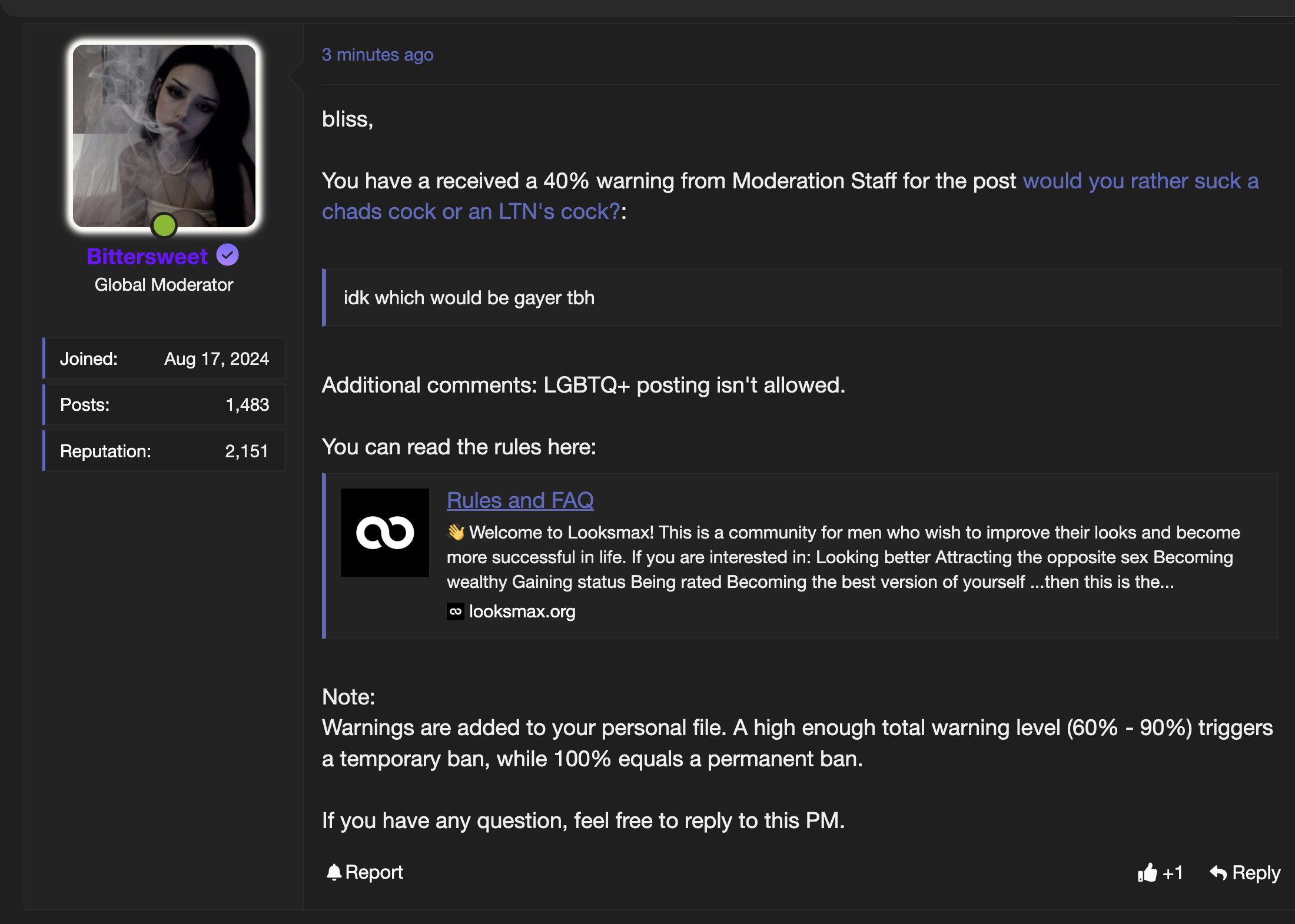1295x924 pixels.
Task: Give a +1 with the thumbs-up icon
Action: pyautogui.click(x=1160, y=873)
